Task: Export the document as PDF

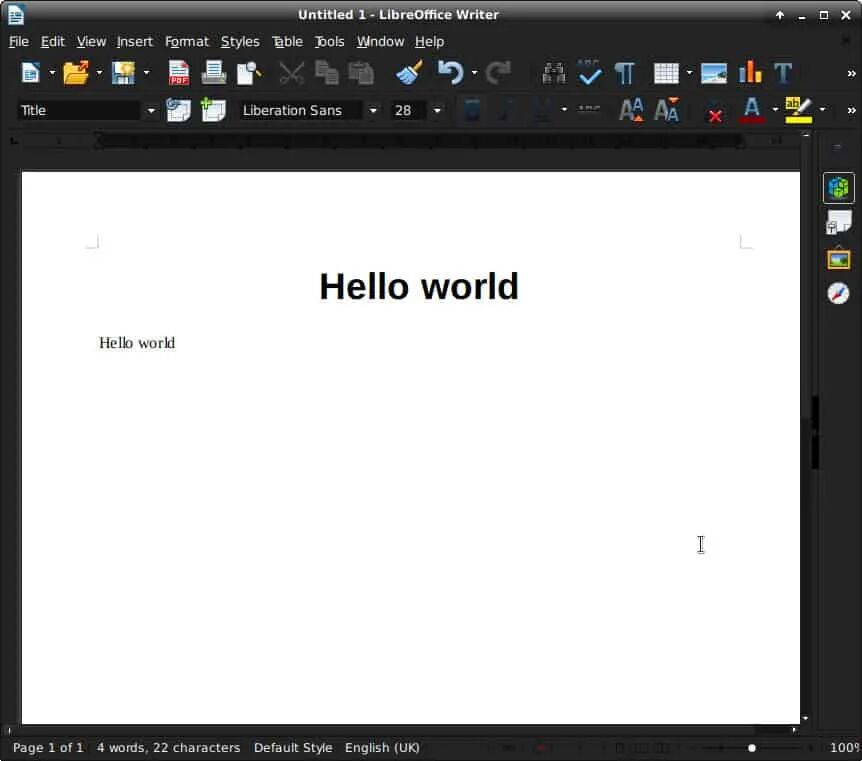Action: pyautogui.click(x=179, y=72)
